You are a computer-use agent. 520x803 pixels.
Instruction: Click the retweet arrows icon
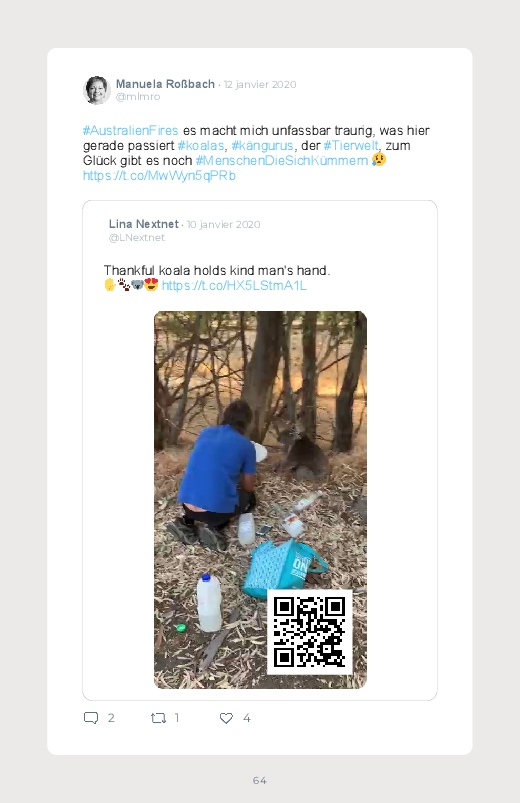[x=158, y=718]
